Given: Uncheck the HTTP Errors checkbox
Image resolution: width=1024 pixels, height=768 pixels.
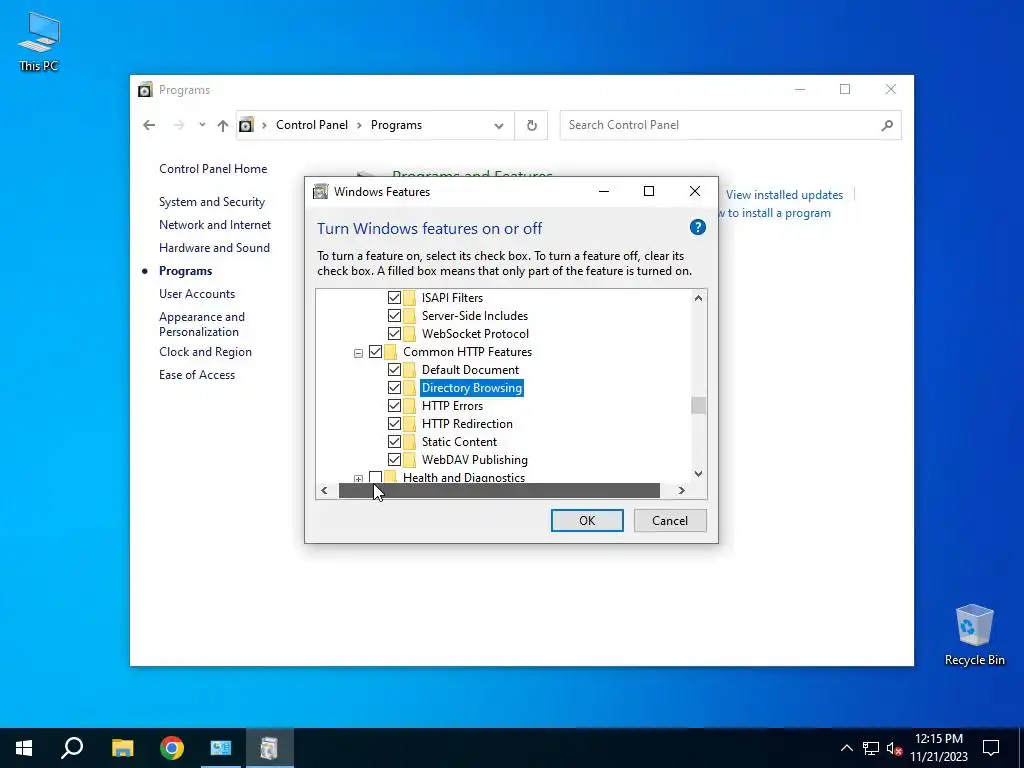Looking at the screenshot, I should [x=394, y=406].
